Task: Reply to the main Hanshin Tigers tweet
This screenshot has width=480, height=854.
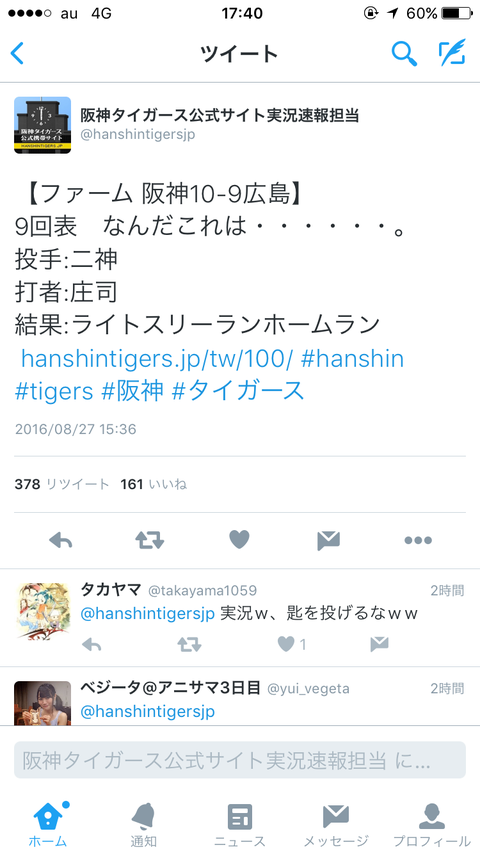Action: click(60, 540)
